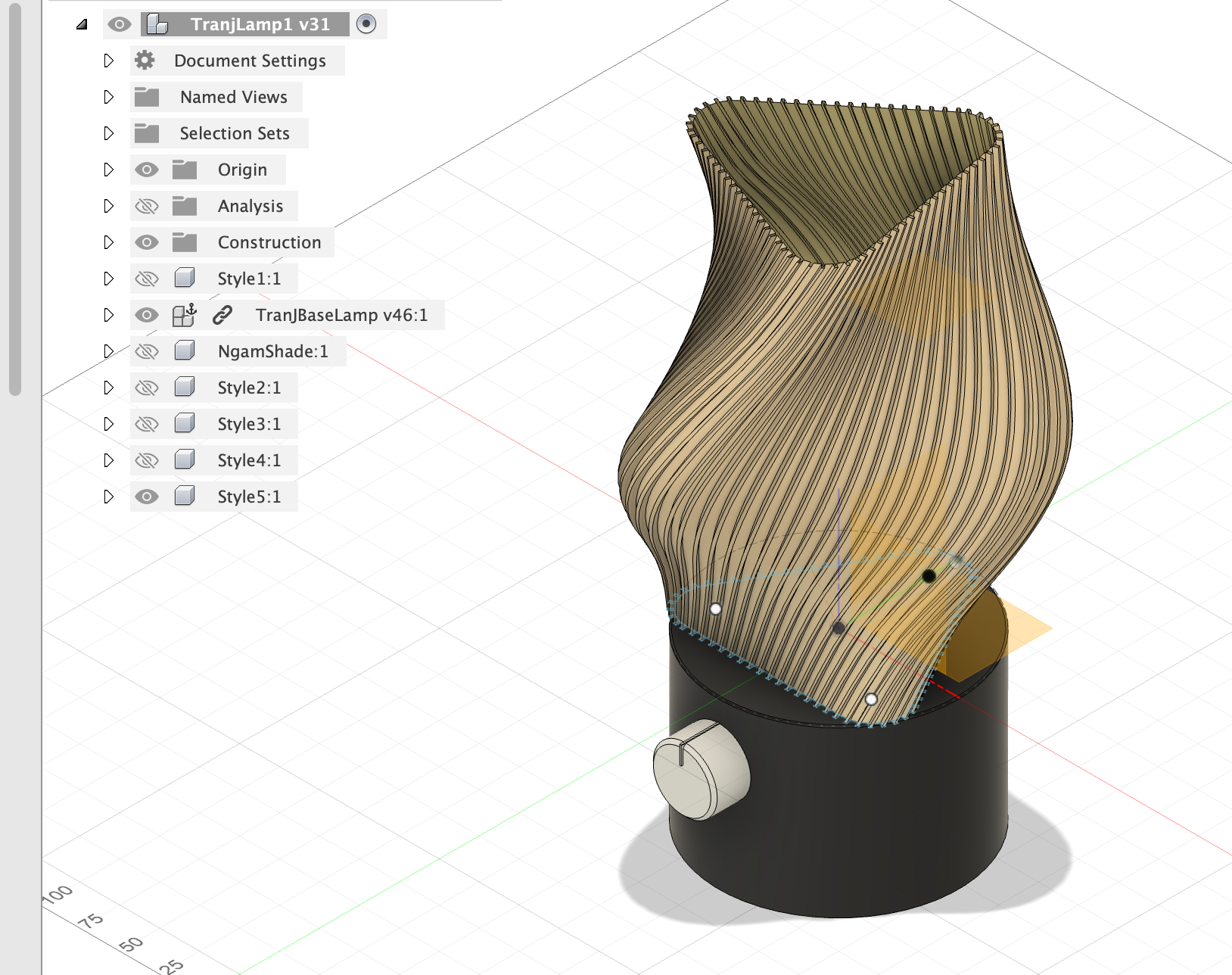Expand the Style1:1 component
The height and width of the screenshot is (975, 1232).
pyautogui.click(x=108, y=279)
